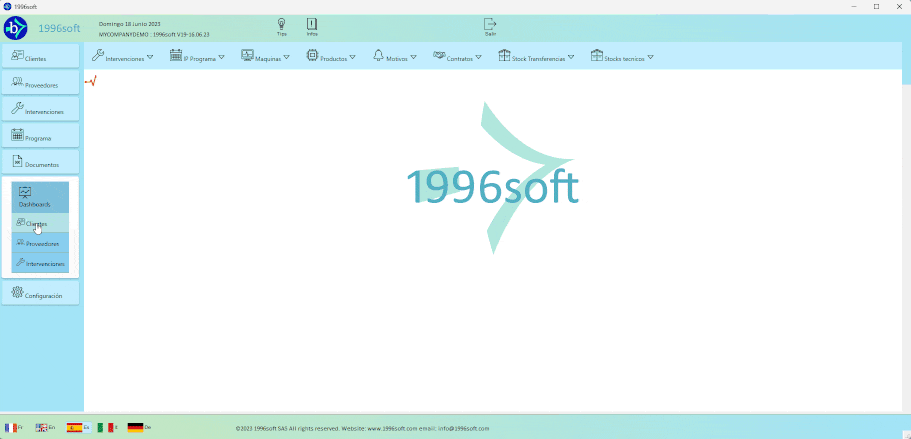Switch language to Italian flag
This screenshot has width=911, height=439.
(x=107, y=427)
